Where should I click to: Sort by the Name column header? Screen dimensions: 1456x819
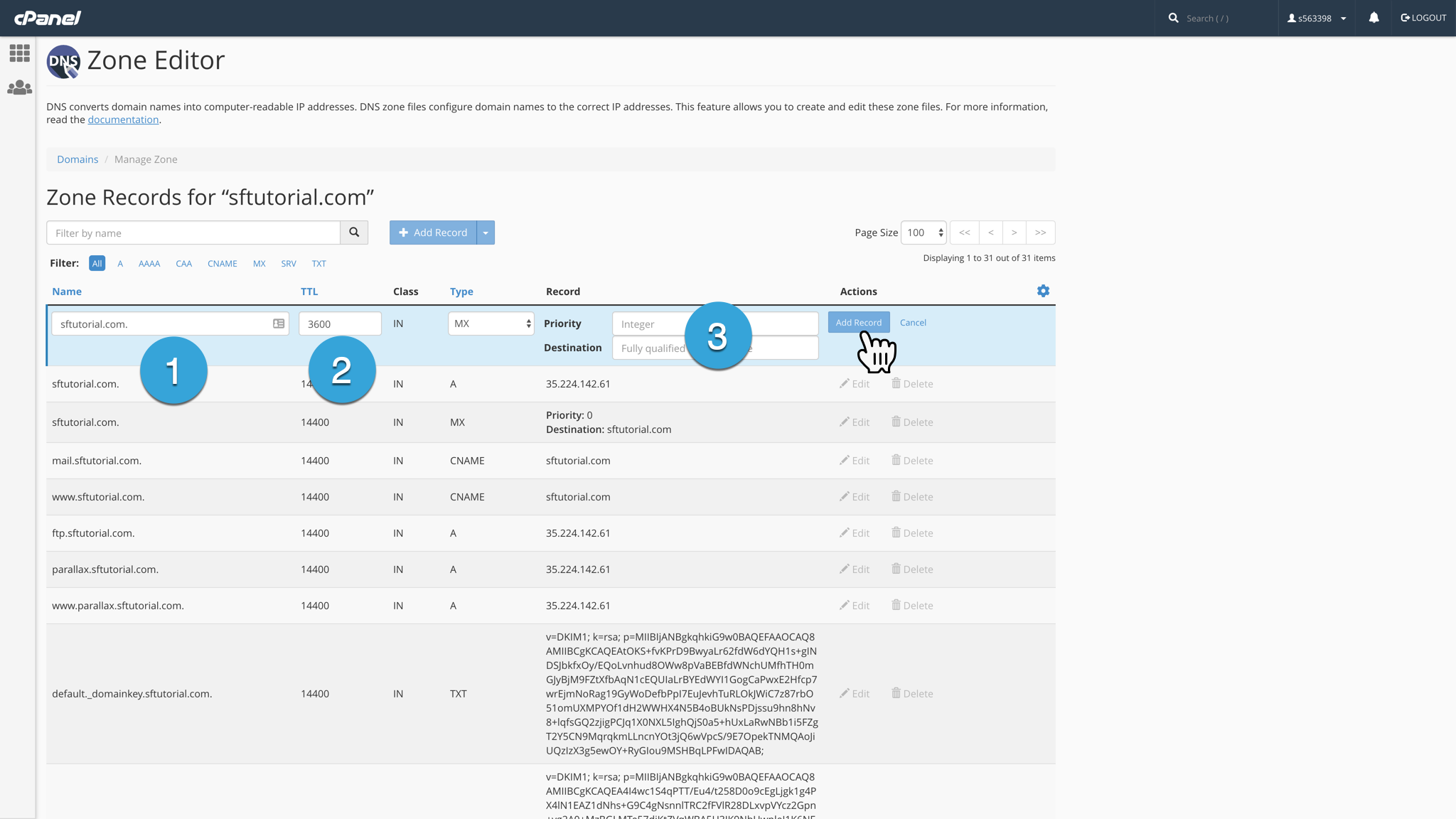[x=67, y=291]
